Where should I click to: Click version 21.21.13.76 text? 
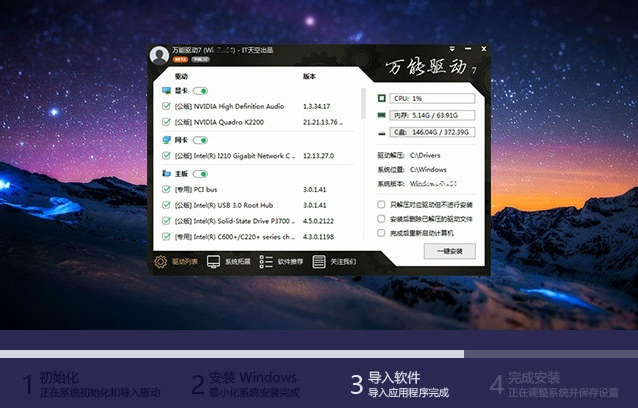point(323,122)
